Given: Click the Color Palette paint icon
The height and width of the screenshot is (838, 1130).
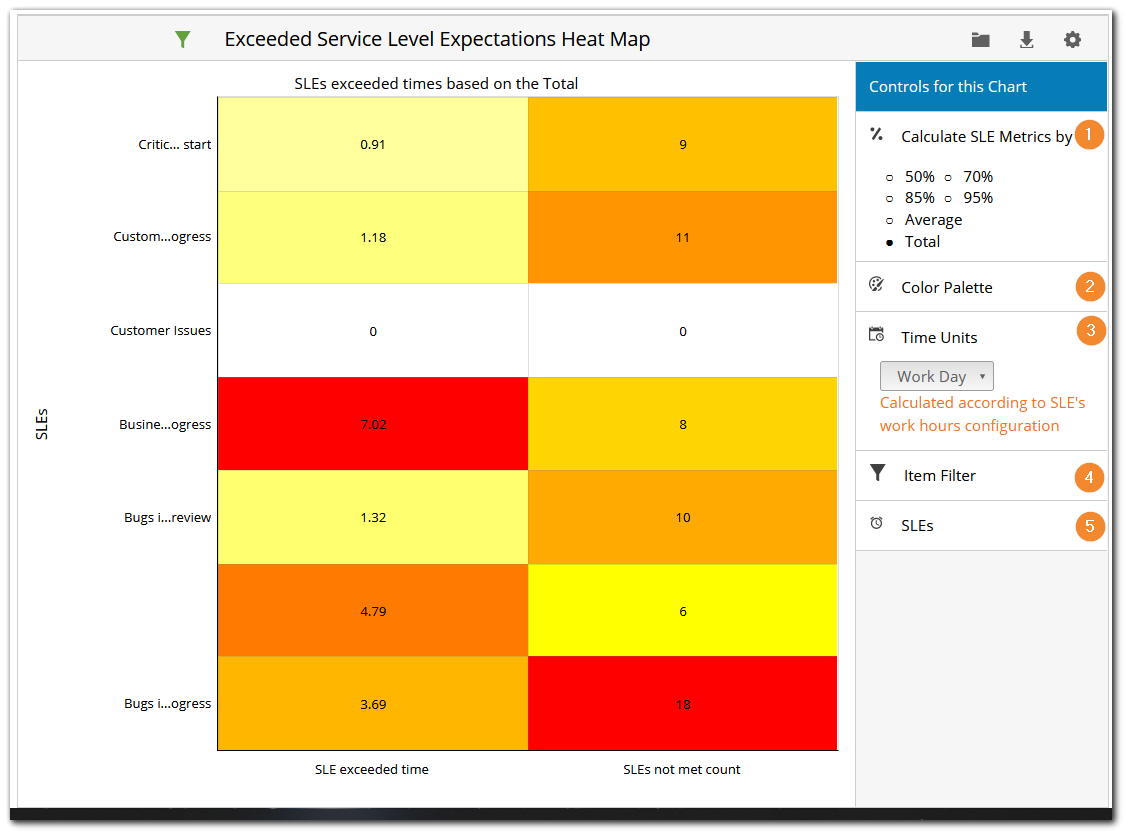Looking at the screenshot, I should 877,285.
